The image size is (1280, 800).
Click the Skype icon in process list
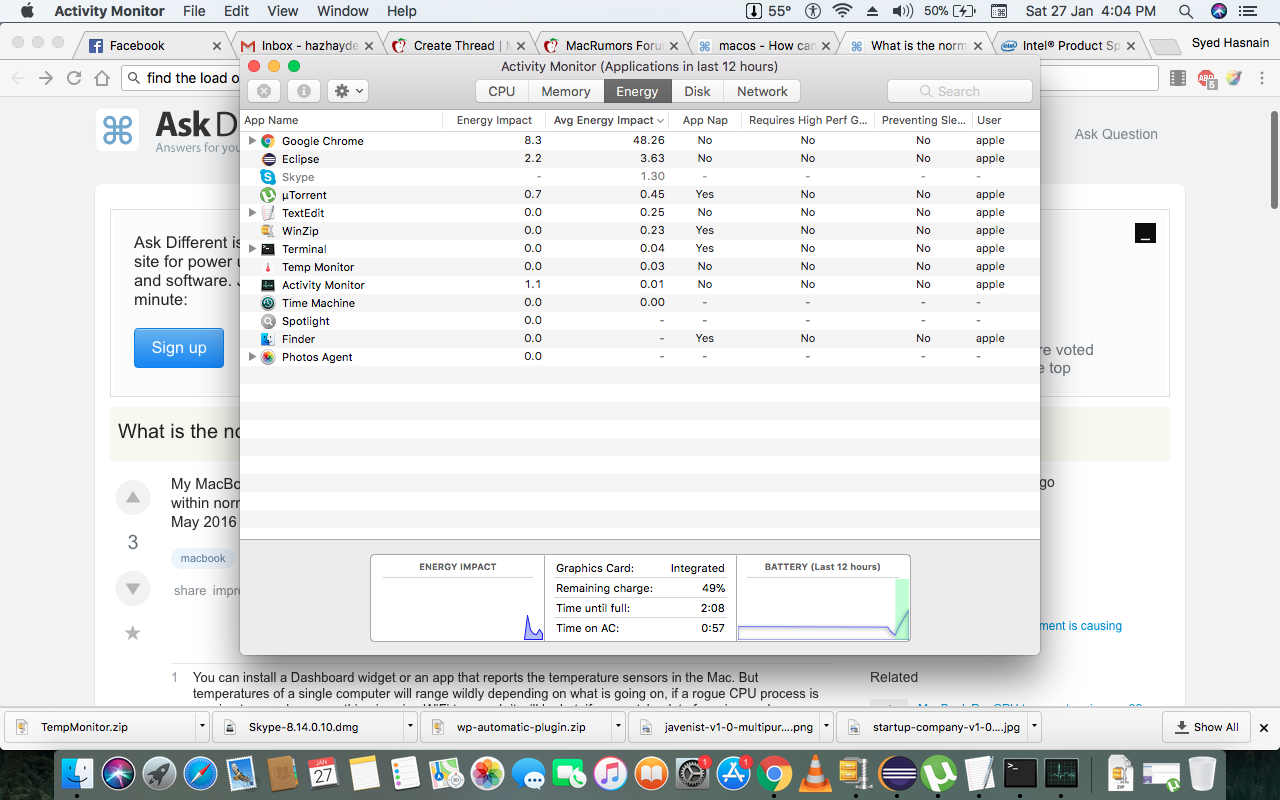[268, 177]
